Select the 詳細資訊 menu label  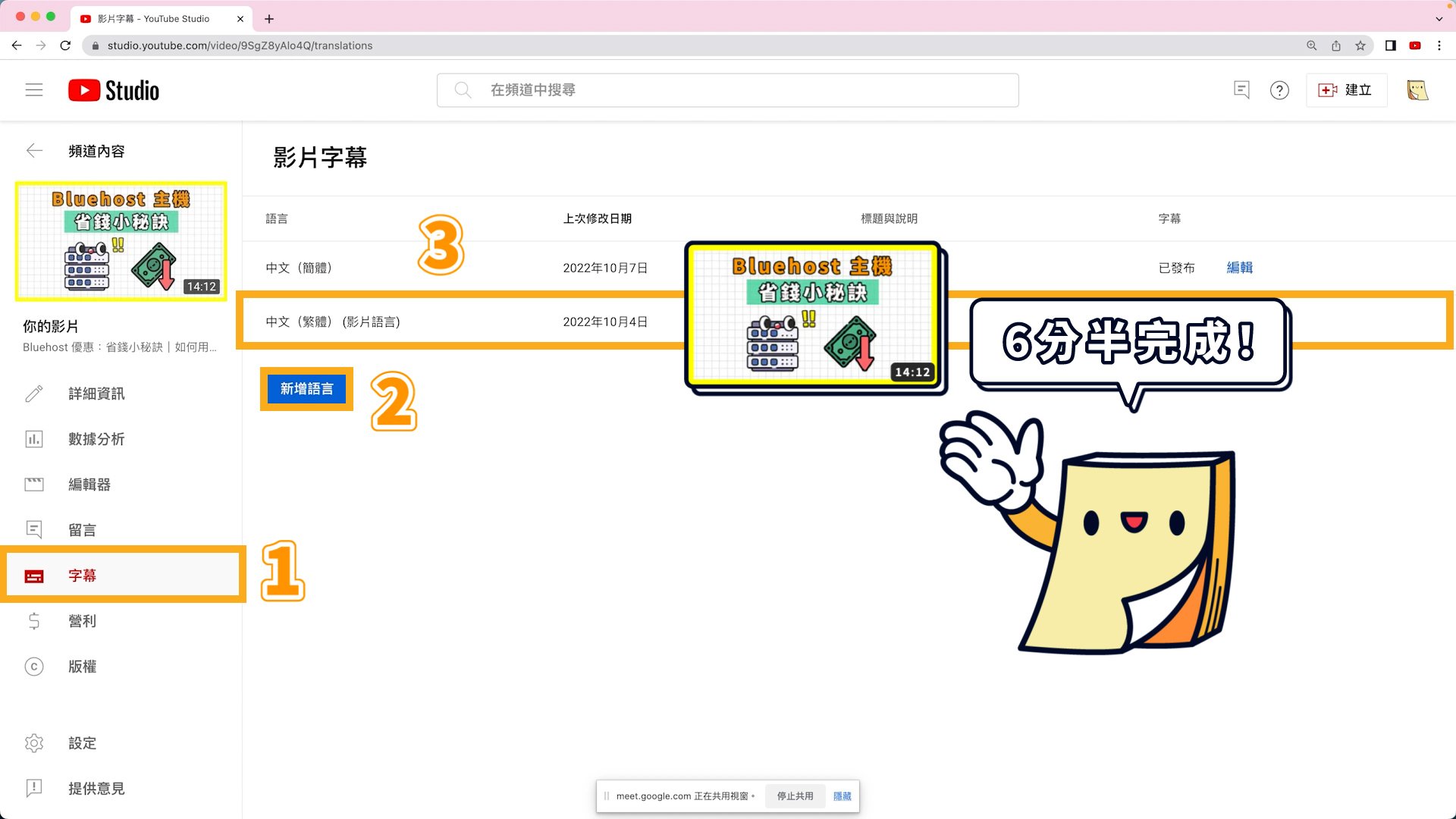click(x=96, y=394)
